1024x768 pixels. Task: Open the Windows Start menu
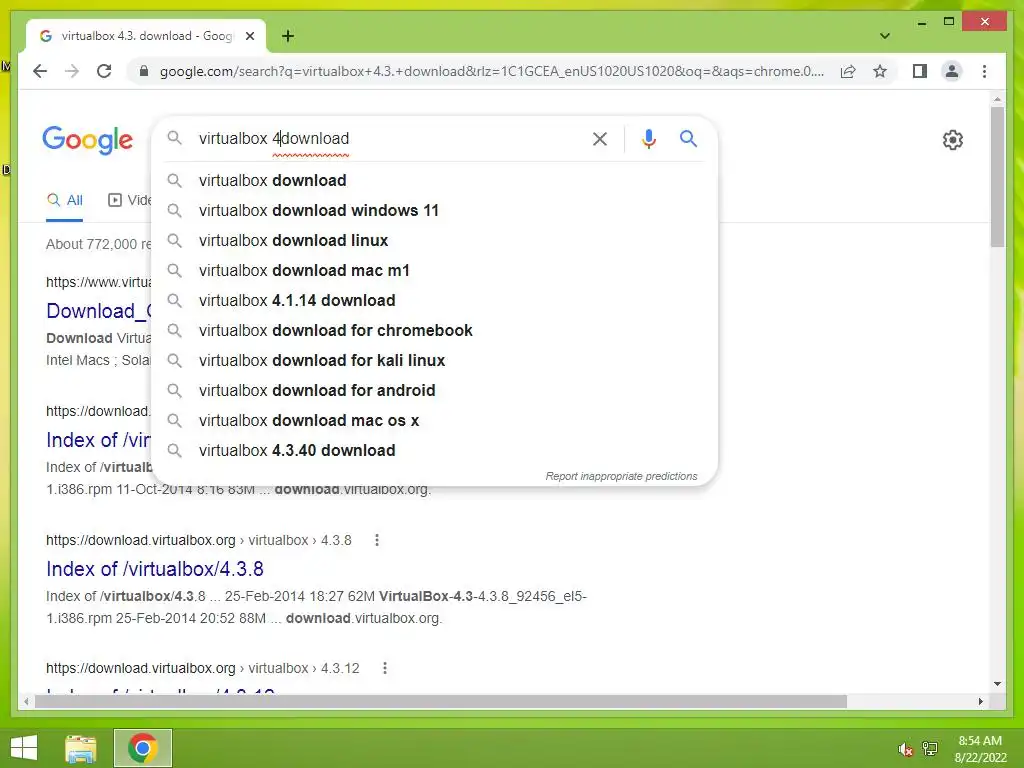24,748
